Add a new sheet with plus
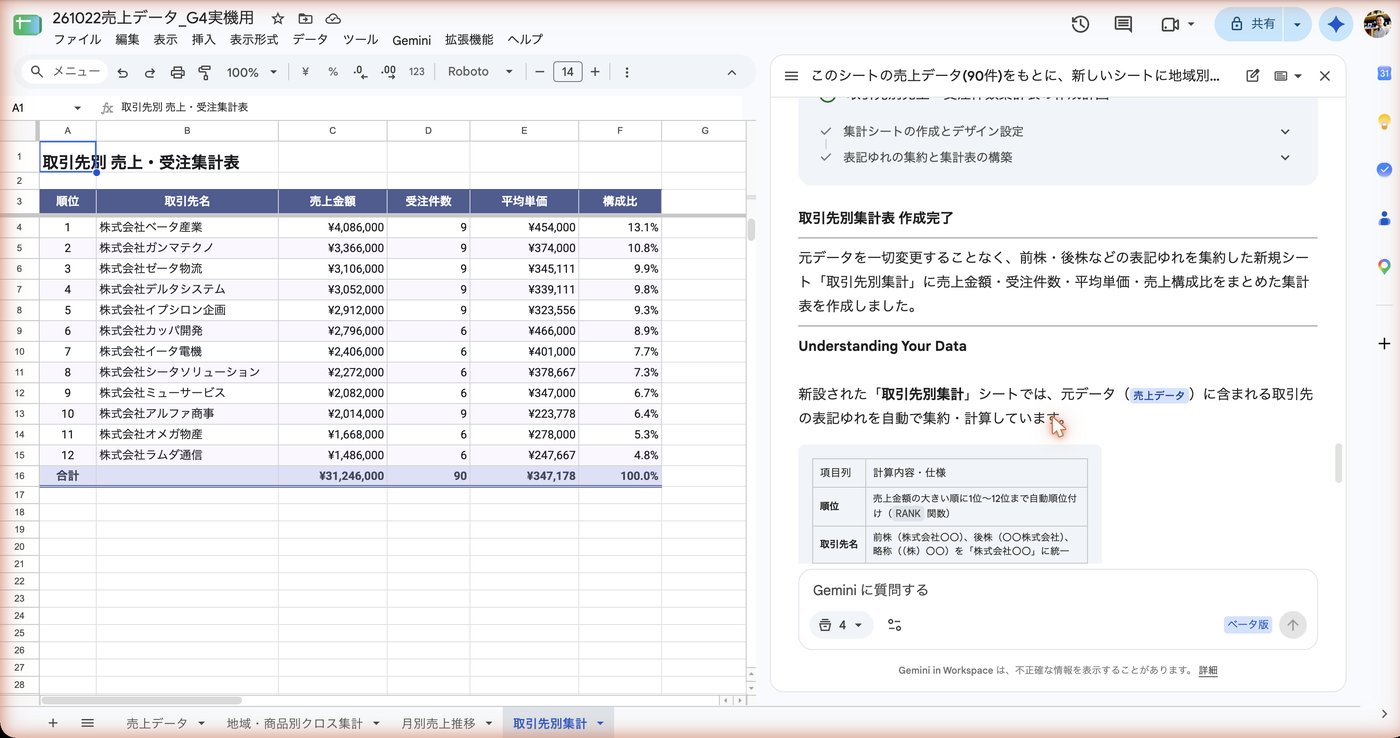The width and height of the screenshot is (1400, 738). (52, 723)
